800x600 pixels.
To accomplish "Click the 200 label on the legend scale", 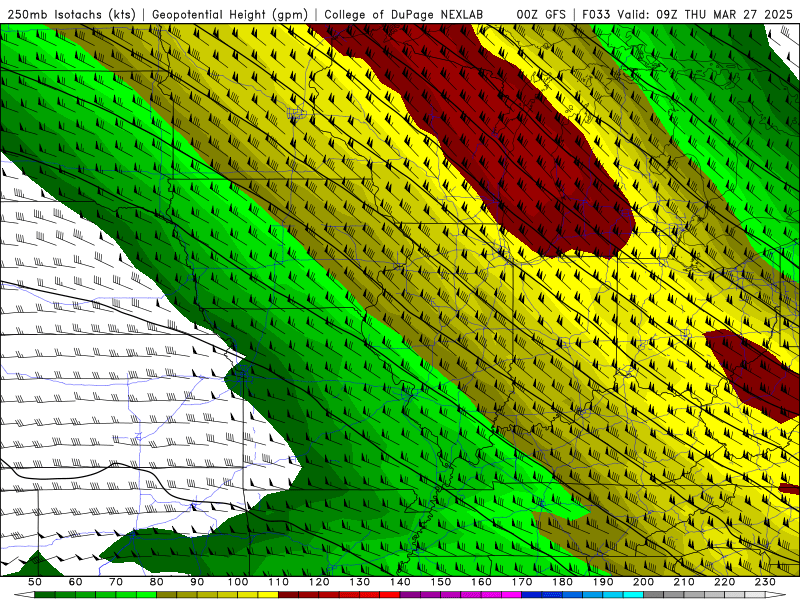I will pos(643,582).
